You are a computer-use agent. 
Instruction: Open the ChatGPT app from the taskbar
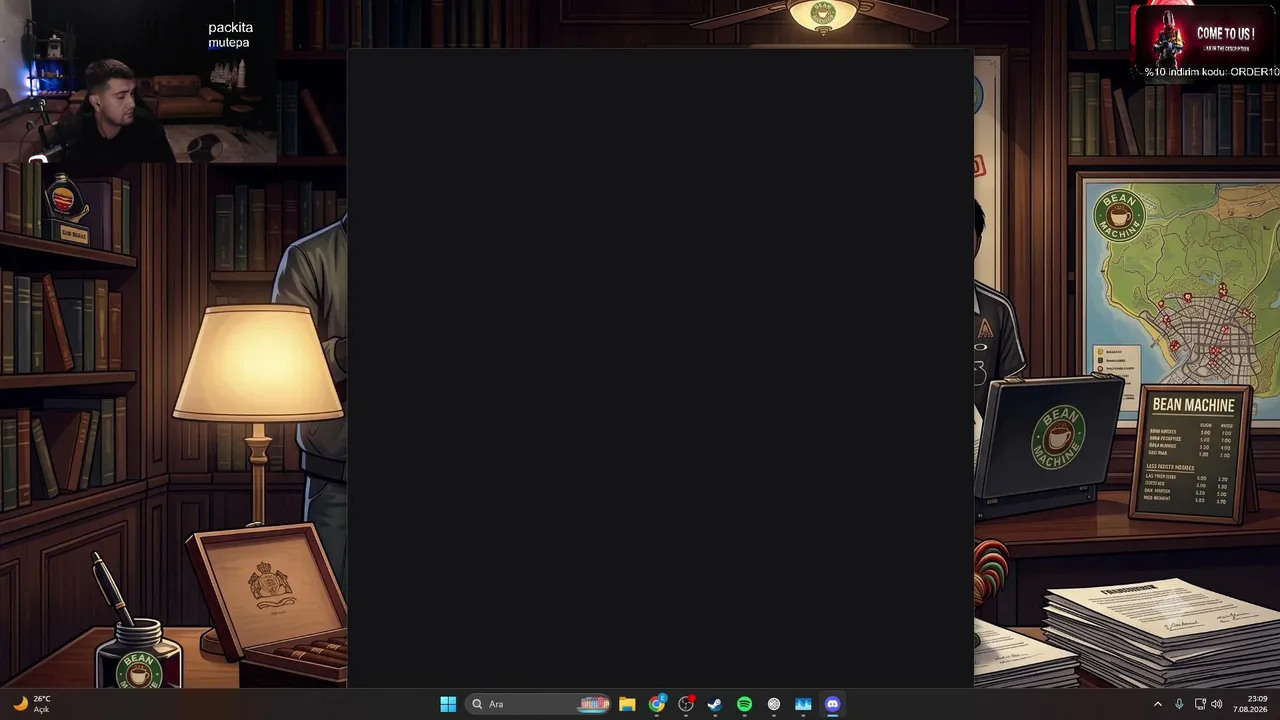point(774,704)
